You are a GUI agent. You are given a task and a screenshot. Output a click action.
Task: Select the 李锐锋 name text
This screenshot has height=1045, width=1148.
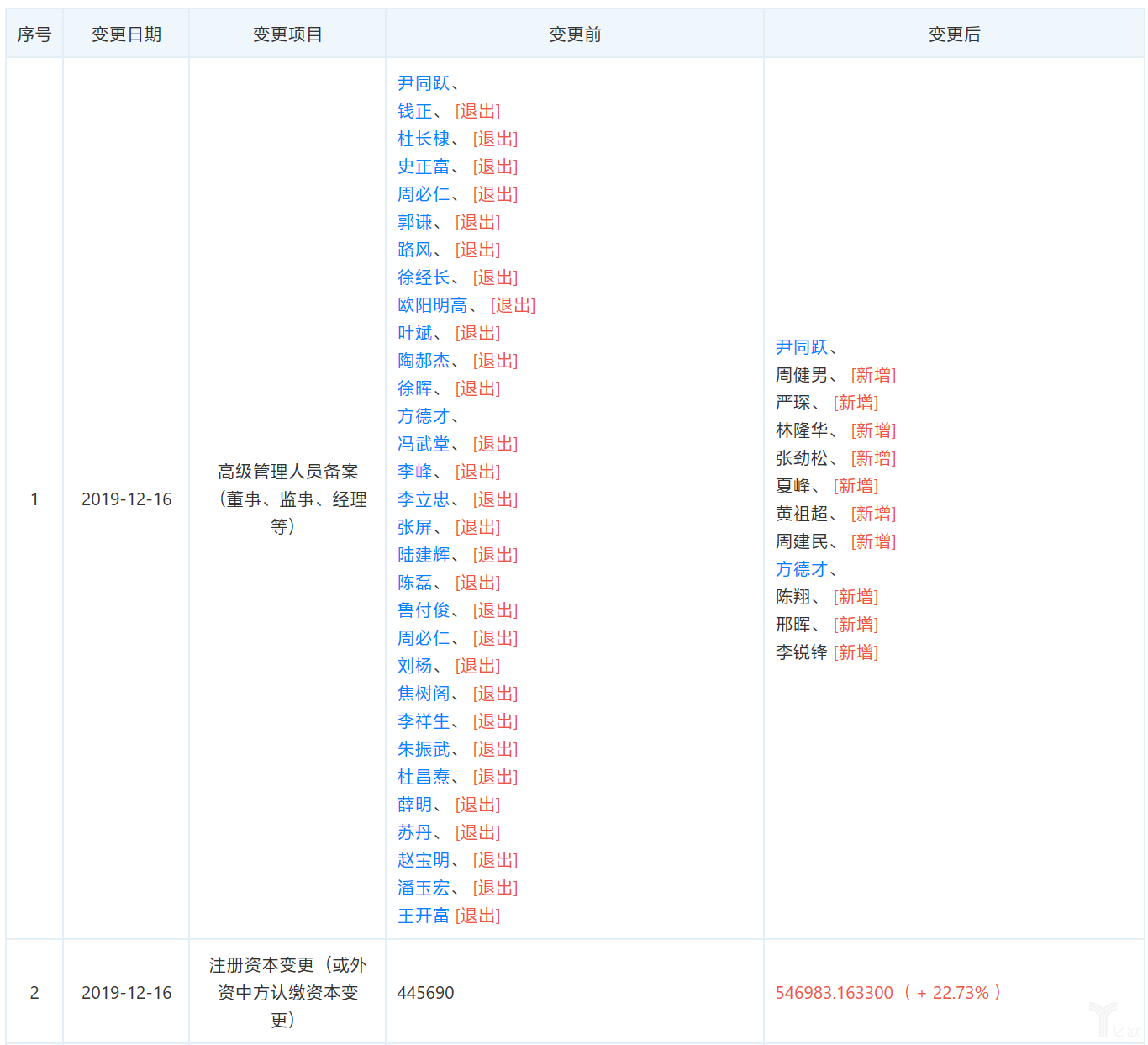(802, 652)
